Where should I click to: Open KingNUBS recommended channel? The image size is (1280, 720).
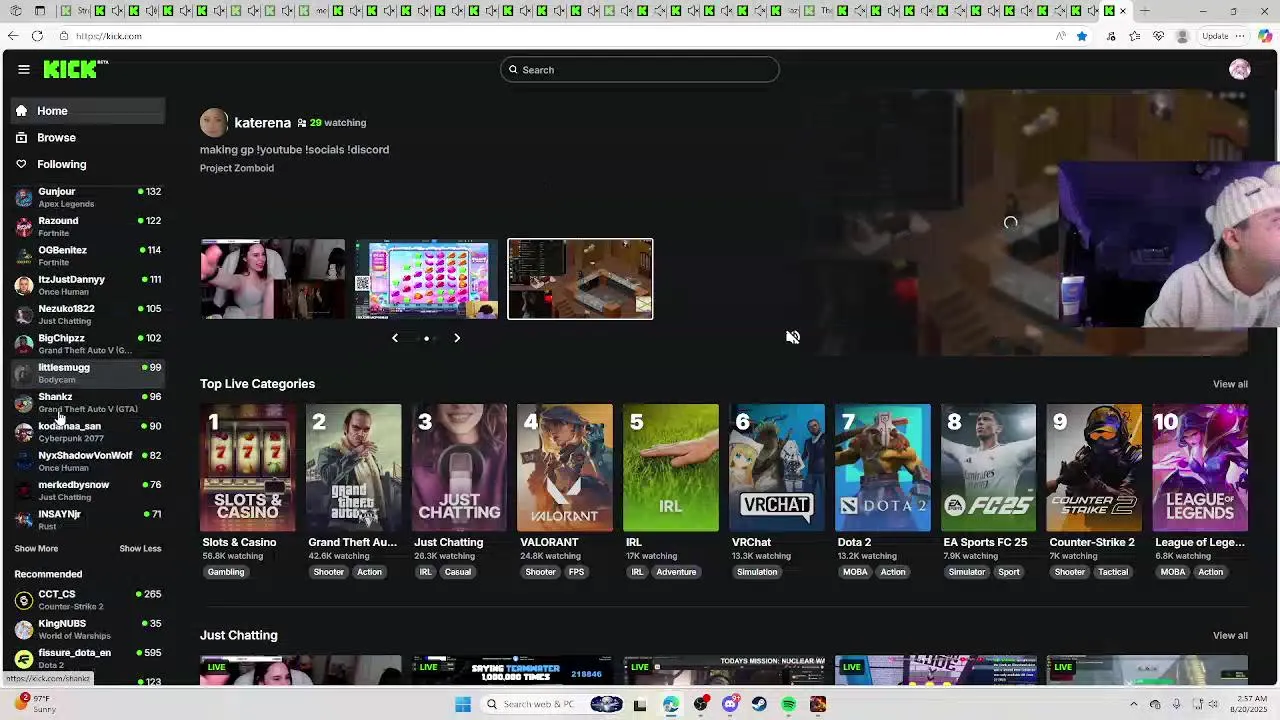pyautogui.click(x=88, y=629)
